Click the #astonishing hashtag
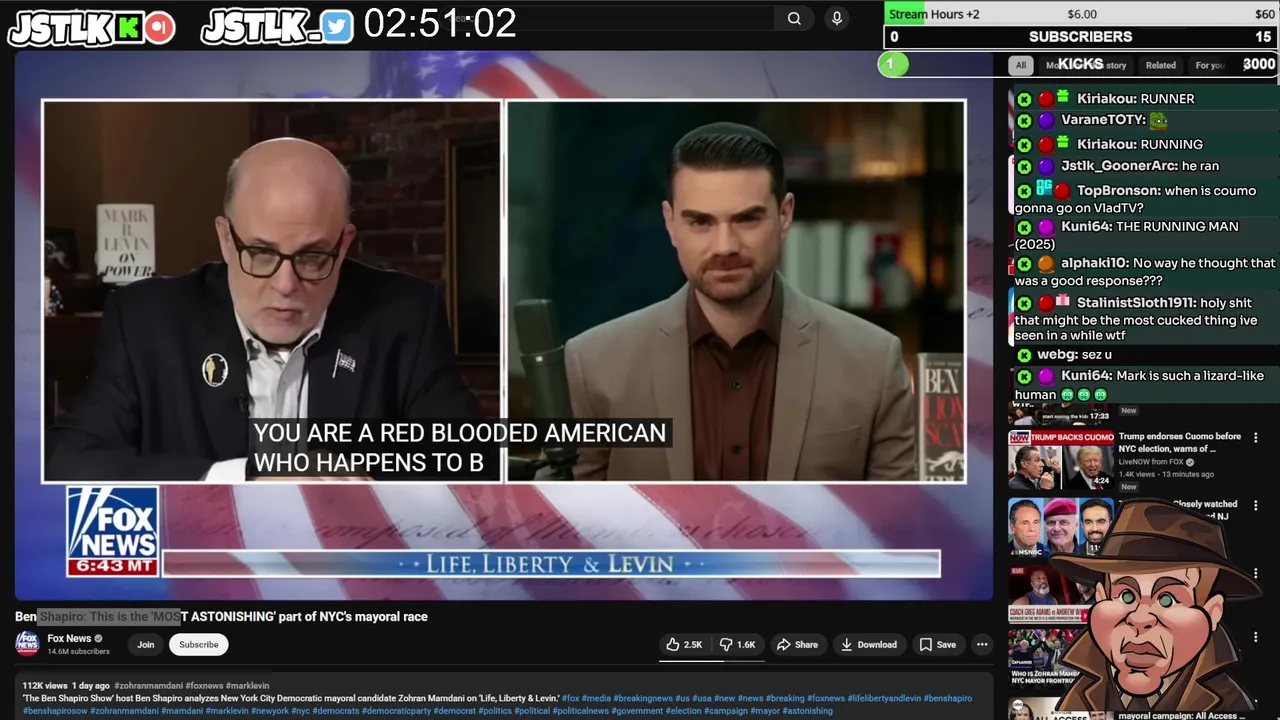The image size is (1280, 720). [x=808, y=711]
